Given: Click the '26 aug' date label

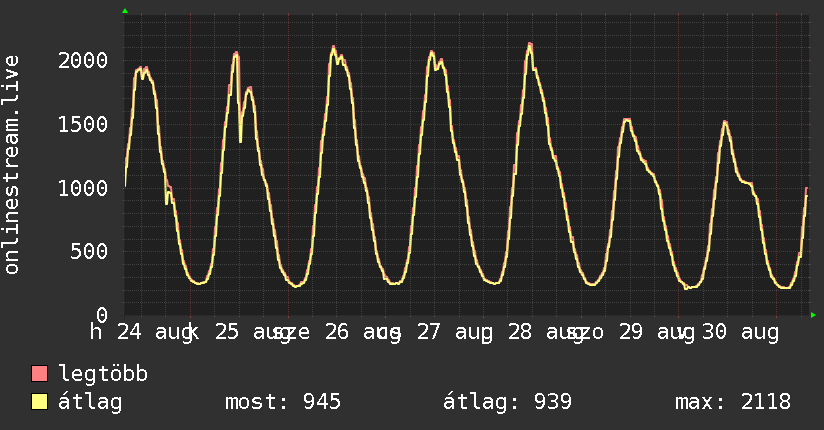Looking at the screenshot, I should (363, 333).
